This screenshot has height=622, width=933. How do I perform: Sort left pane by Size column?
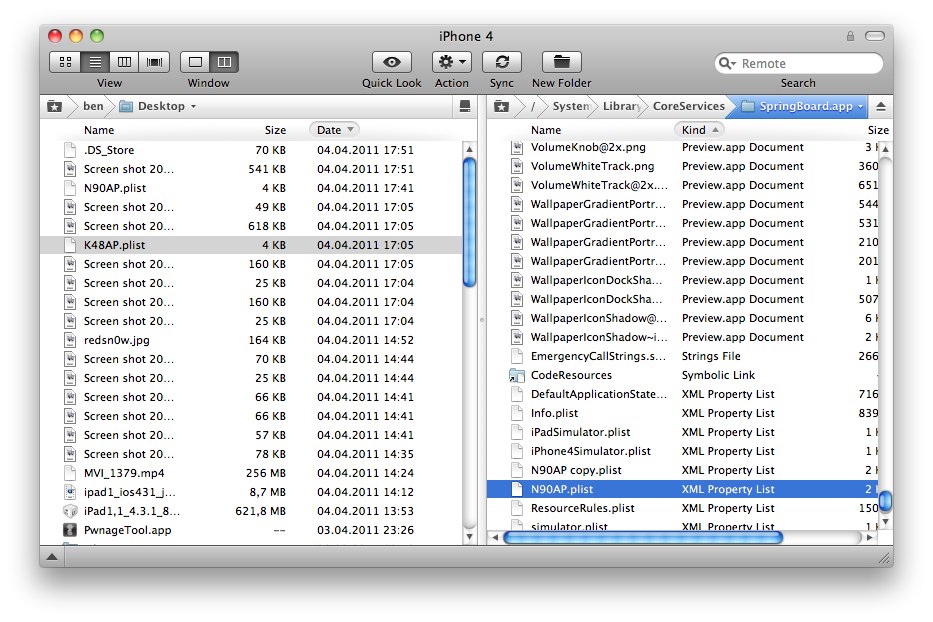pyautogui.click(x=275, y=130)
